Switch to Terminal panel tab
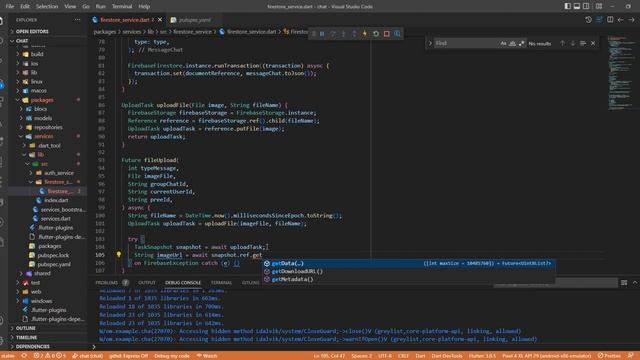The image size is (640, 360). coord(221,282)
